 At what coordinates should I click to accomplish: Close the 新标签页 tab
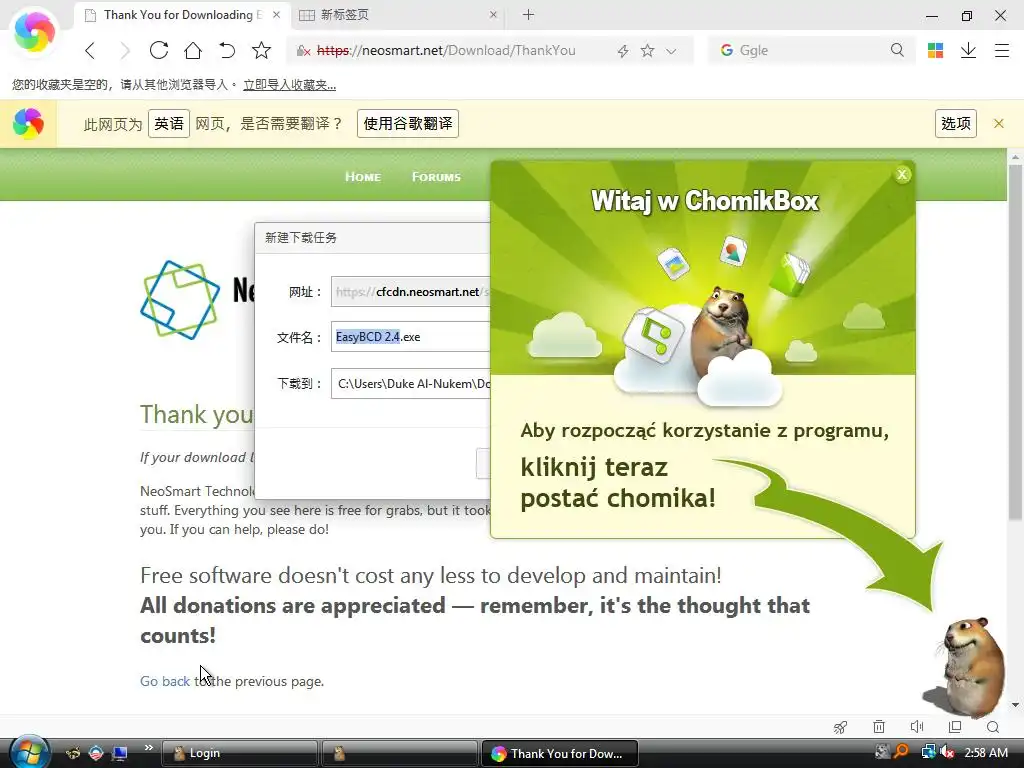[493, 14]
